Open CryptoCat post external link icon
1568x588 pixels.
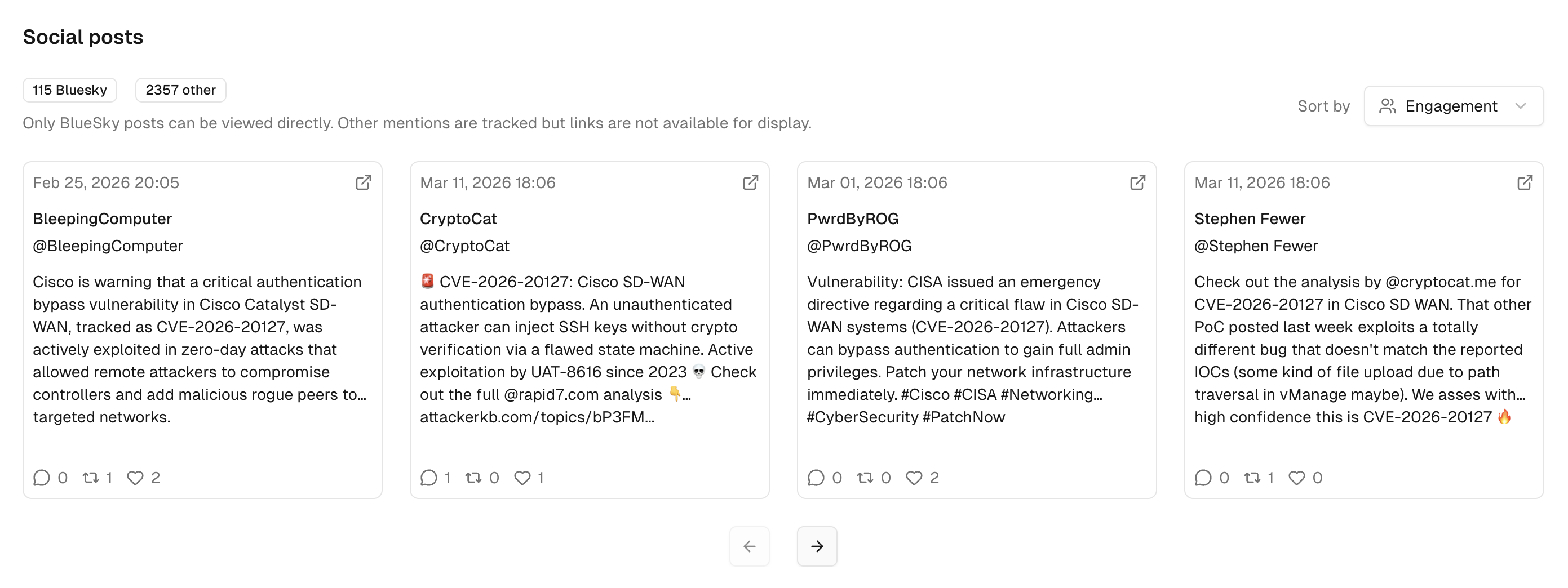click(x=751, y=182)
